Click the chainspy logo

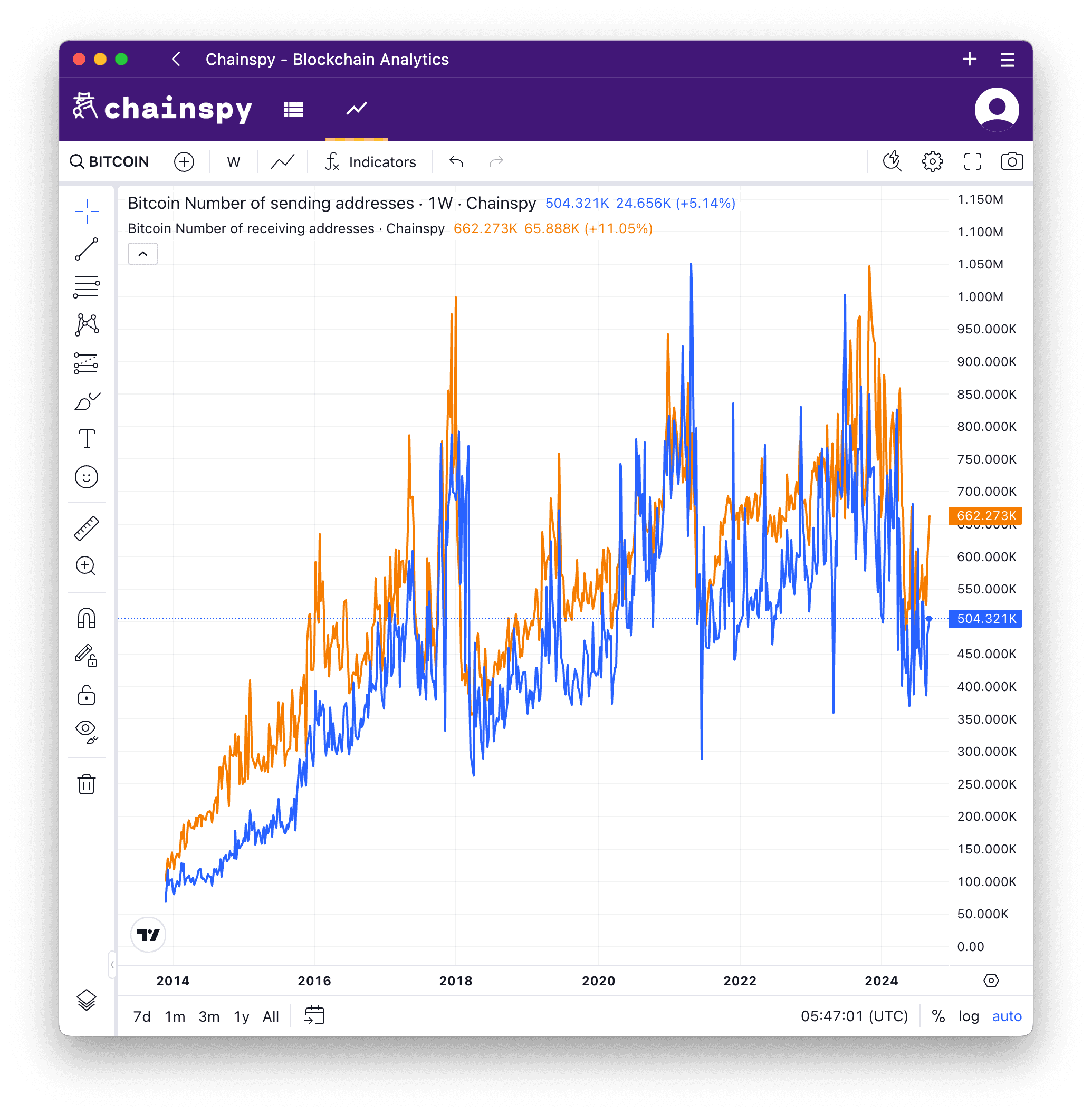tap(162, 108)
